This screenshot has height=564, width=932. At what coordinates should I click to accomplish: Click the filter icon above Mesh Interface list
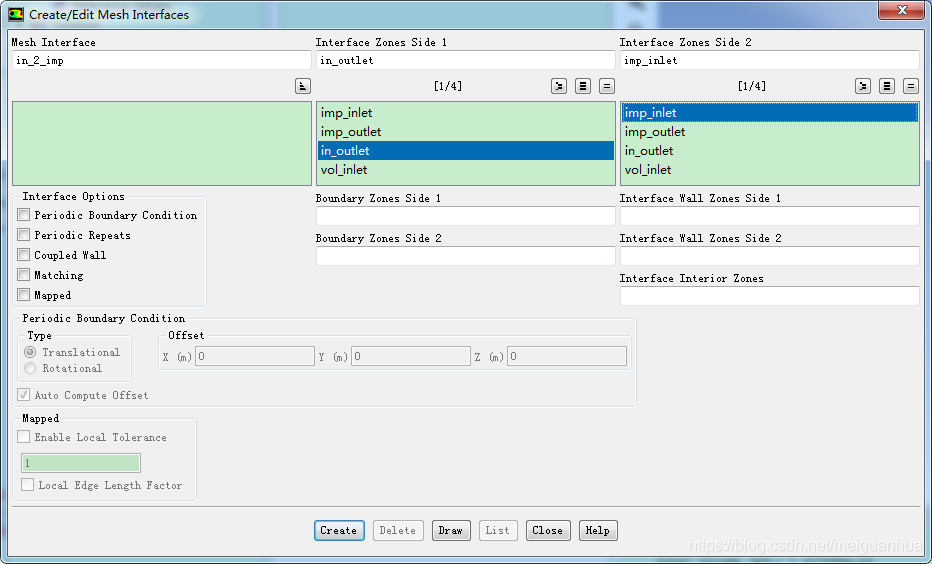pos(303,86)
